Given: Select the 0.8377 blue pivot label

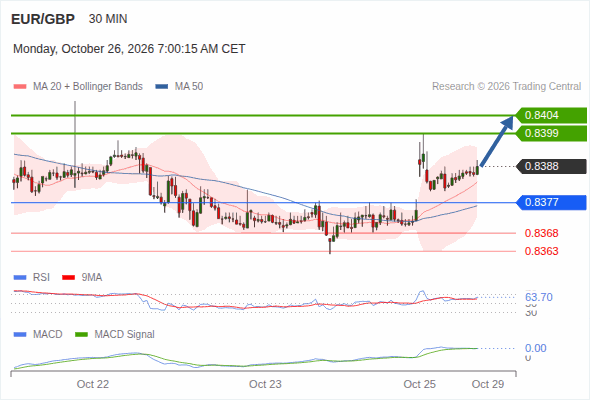Looking at the screenshot, I should point(551,202).
